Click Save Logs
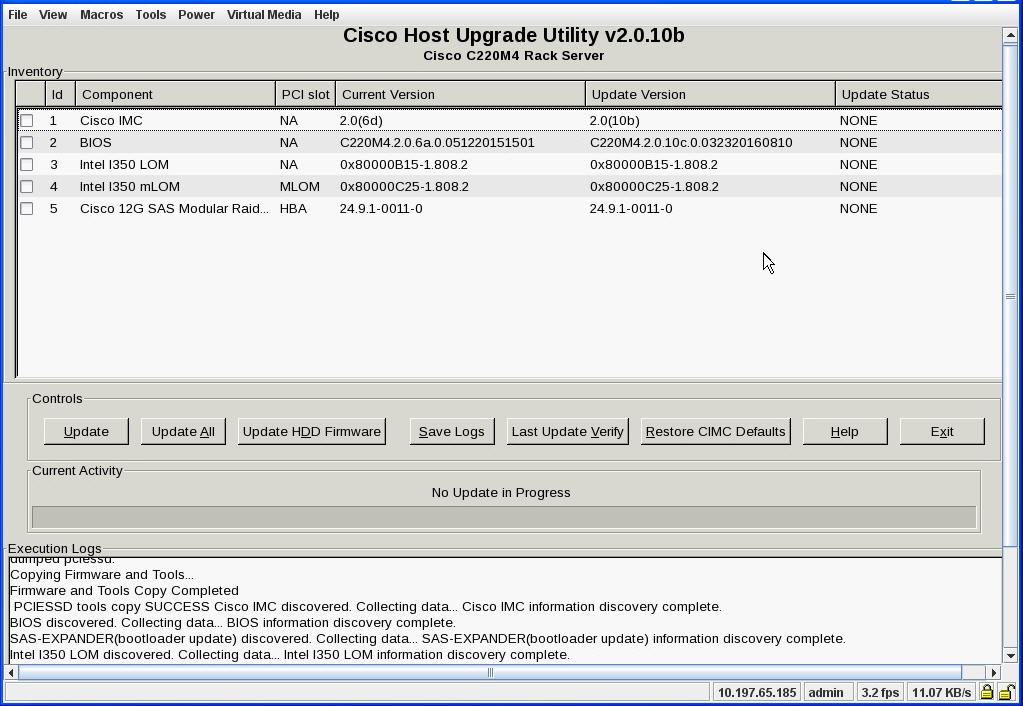1023x706 pixels. 451,431
